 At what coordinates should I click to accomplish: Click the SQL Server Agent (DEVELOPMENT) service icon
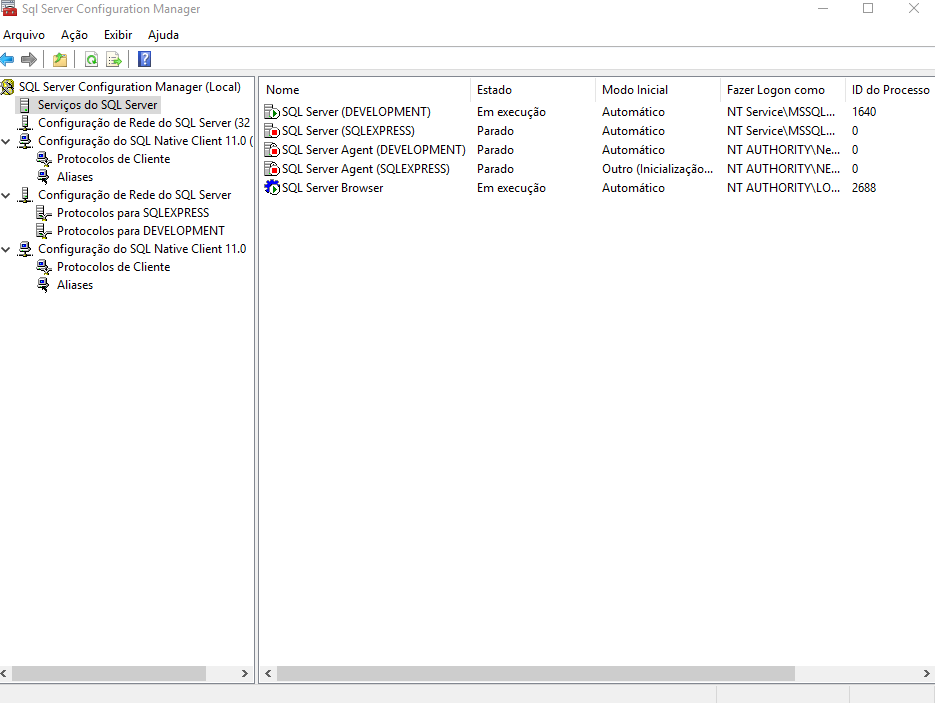point(272,150)
